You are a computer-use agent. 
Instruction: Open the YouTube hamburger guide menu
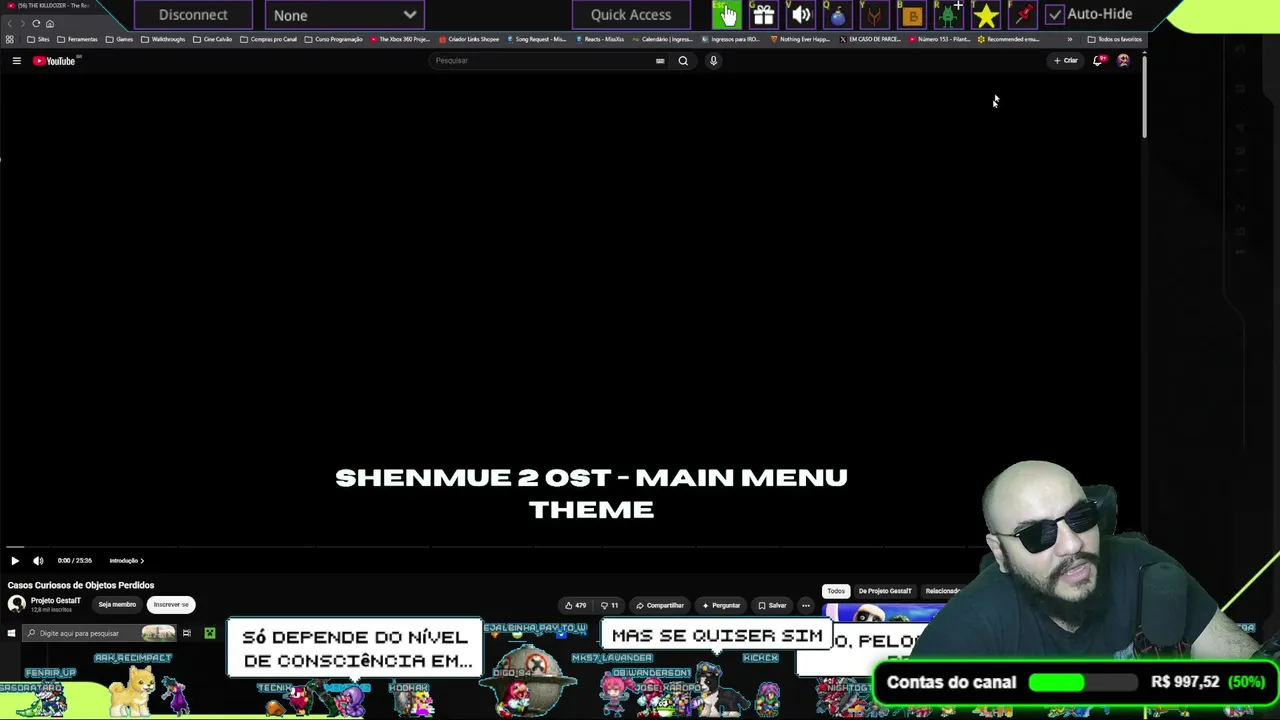click(16, 61)
